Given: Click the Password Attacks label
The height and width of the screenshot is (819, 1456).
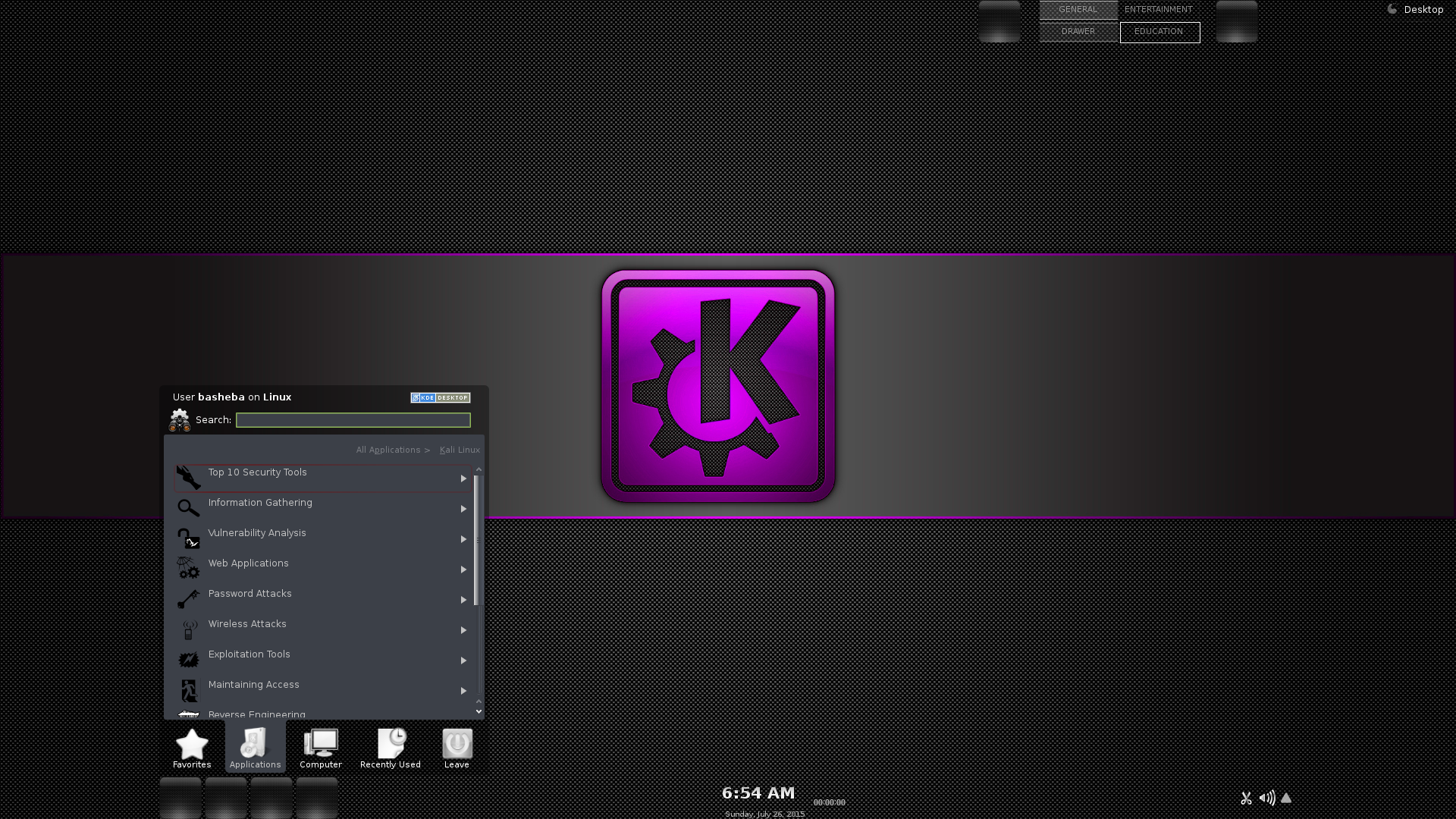Looking at the screenshot, I should click(x=250, y=593).
